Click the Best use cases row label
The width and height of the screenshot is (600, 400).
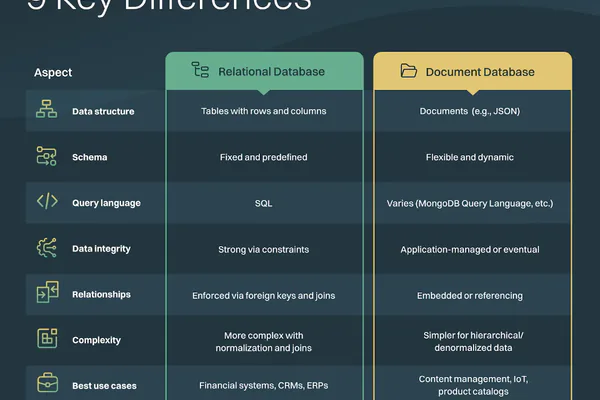pyautogui.click(x=104, y=386)
